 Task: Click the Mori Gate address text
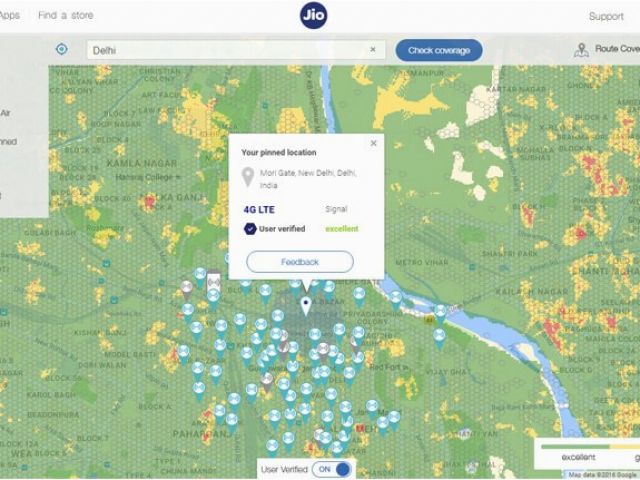(308, 179)
